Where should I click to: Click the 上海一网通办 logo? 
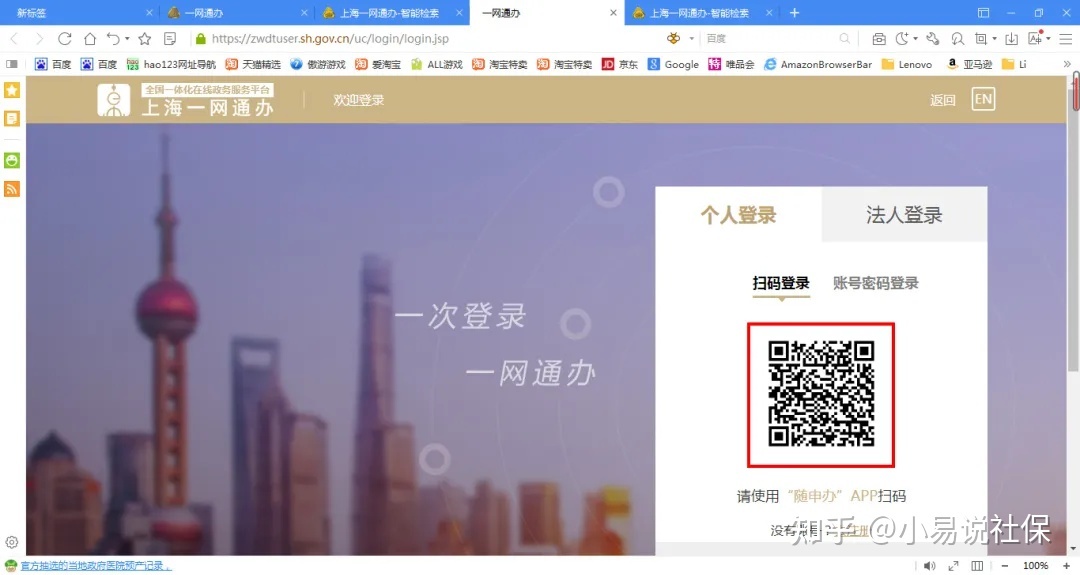186,100
